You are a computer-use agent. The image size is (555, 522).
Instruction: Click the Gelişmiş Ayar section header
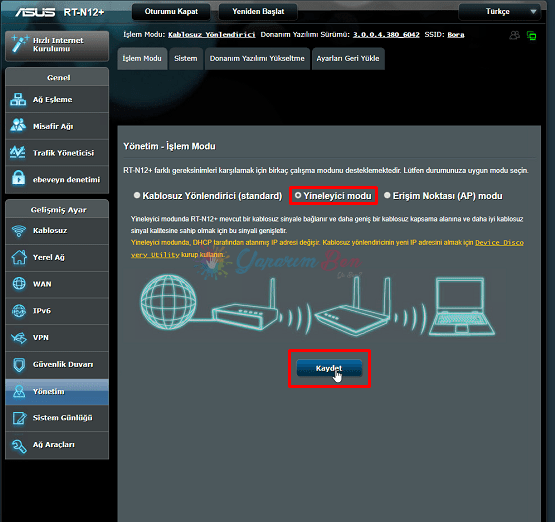tap(57, 210)
